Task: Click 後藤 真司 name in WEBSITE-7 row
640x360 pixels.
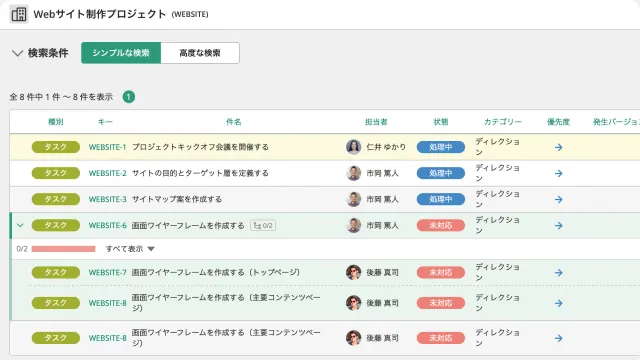Action: (382, 272)
